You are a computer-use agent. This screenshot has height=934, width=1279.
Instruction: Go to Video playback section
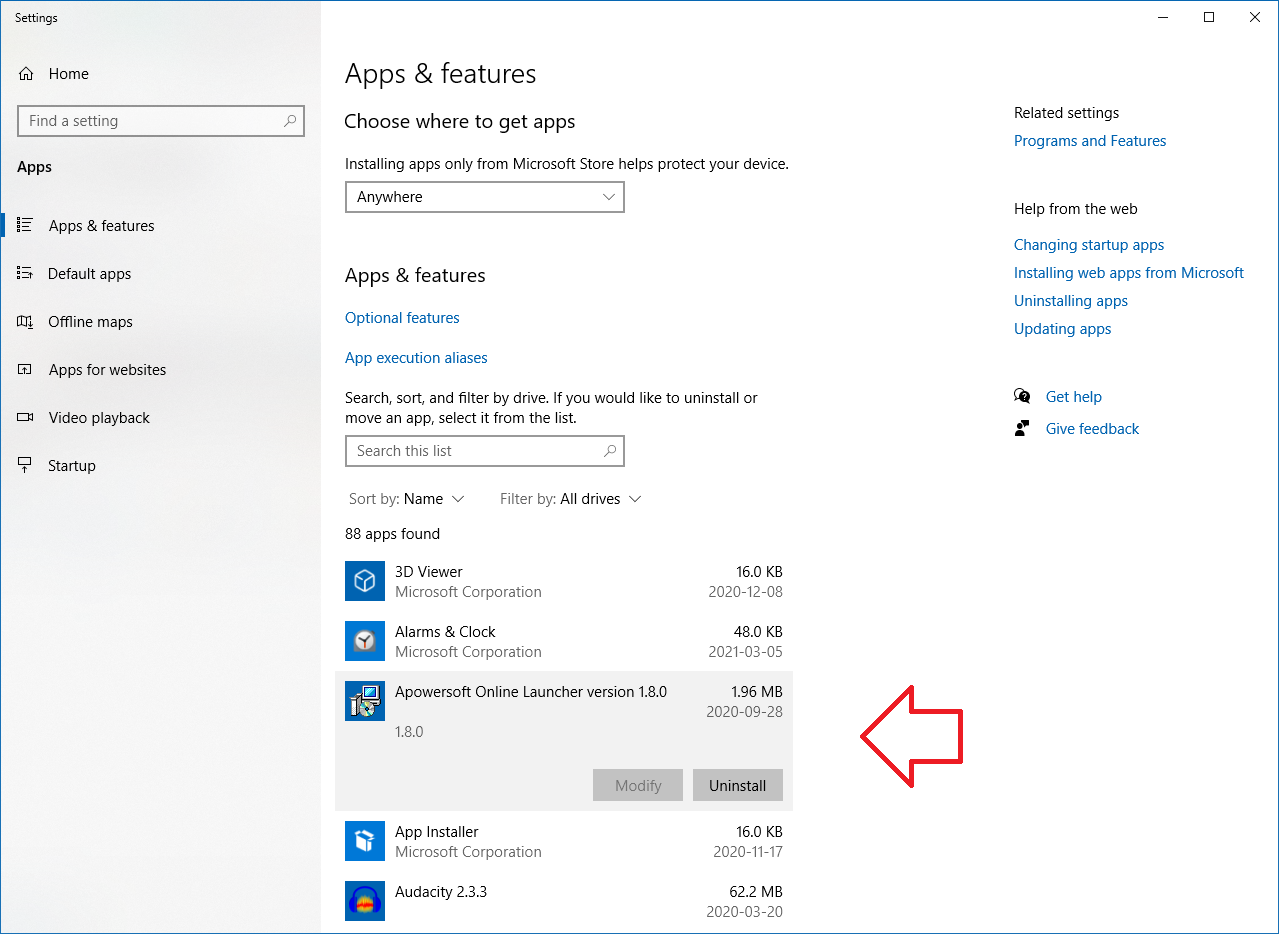(x=160, y=418)
